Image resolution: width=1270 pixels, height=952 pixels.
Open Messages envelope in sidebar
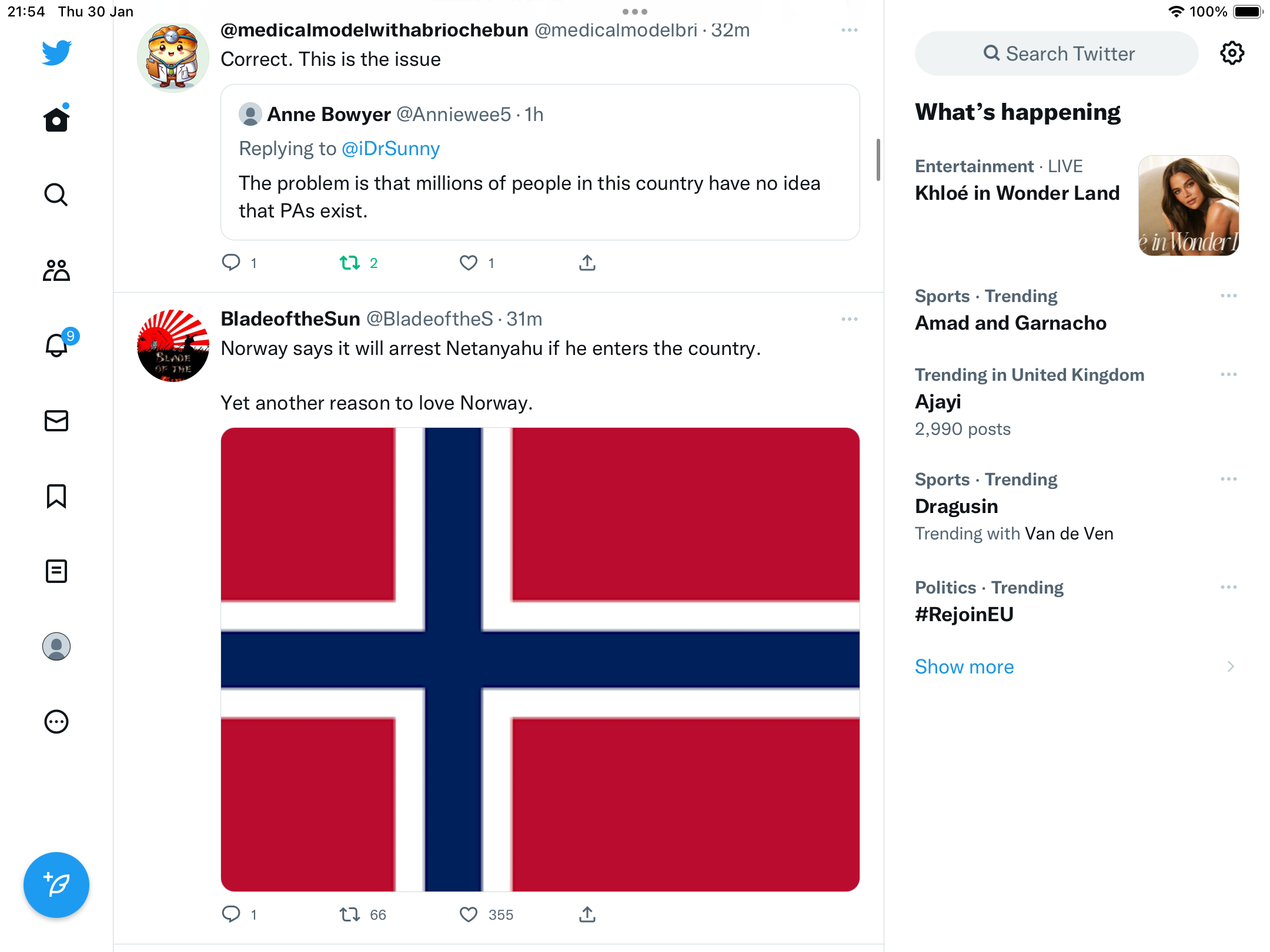[x=56, y=421]
